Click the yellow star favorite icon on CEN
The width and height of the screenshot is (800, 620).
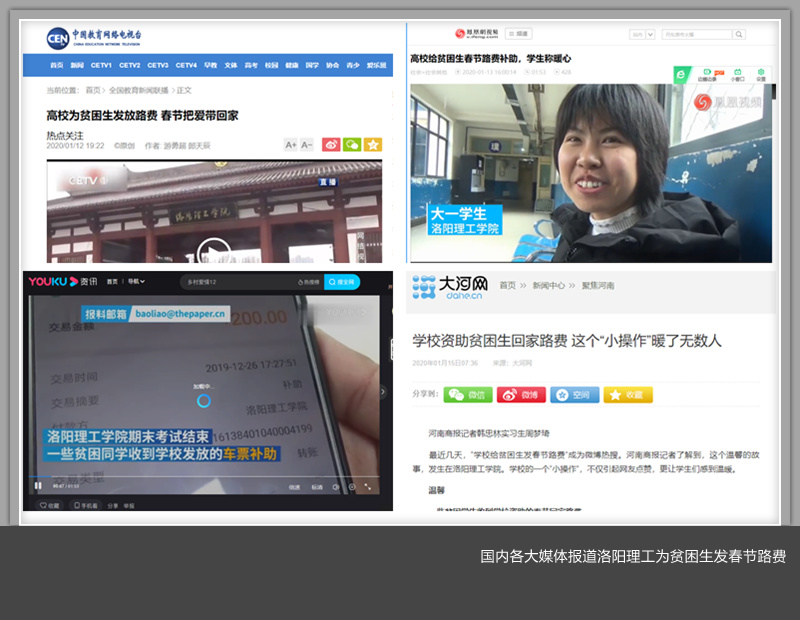(372, 145)
